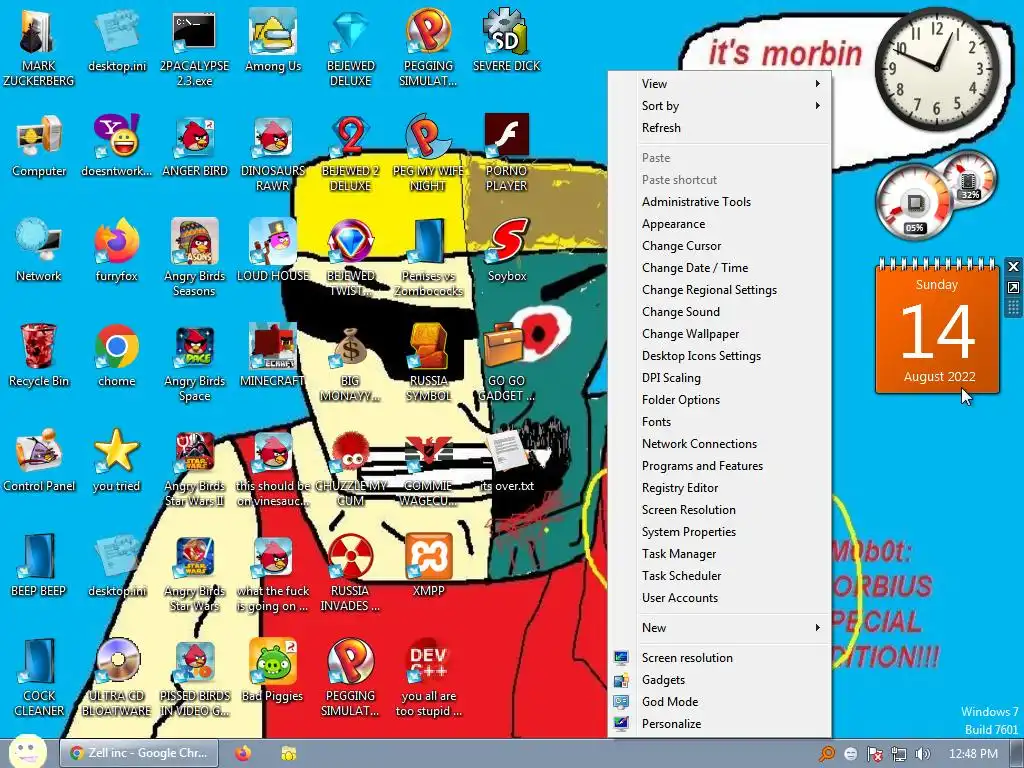Screen dimensions: 1024x768
Task: Open Administrative Tools from context menu
Action: coord(720,202)
